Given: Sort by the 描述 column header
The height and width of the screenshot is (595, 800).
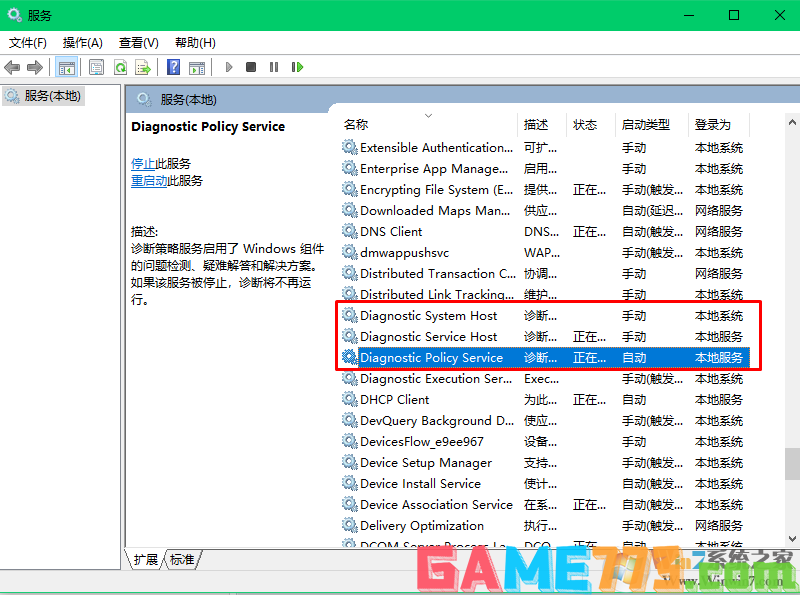Looking at the screenshot, I should click(542, 125).
